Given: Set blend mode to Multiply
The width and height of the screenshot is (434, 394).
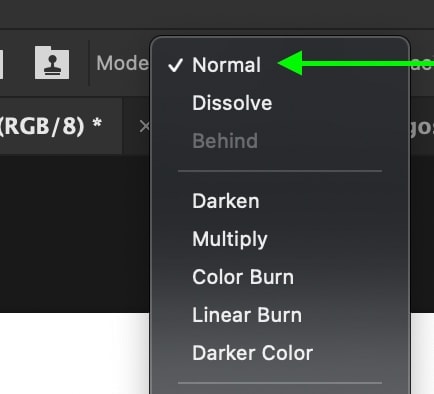Looking at the screenshot, I should 230,239.
